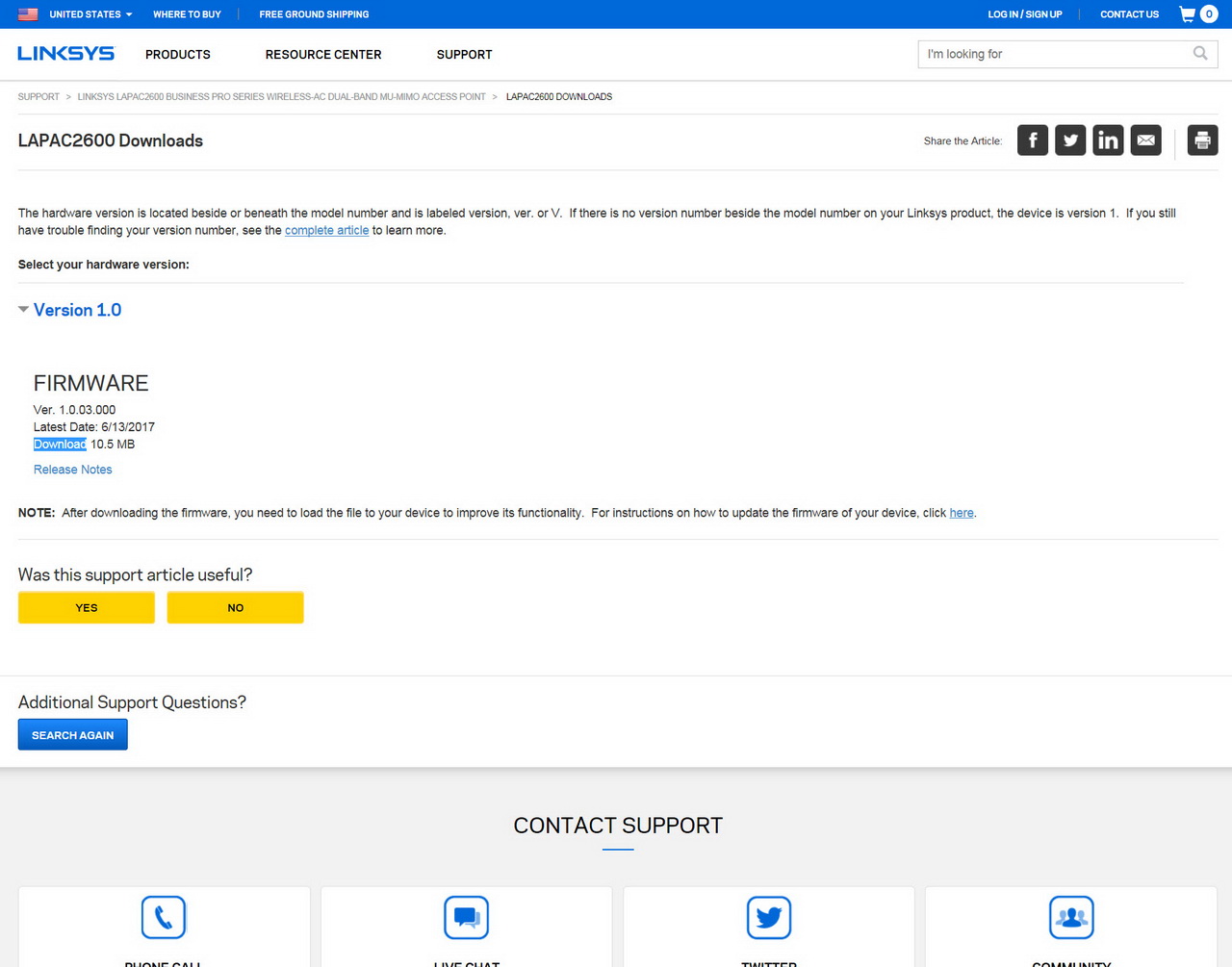Click the Twitter support bird icon

pyautogui.click(x=769, y=917)
